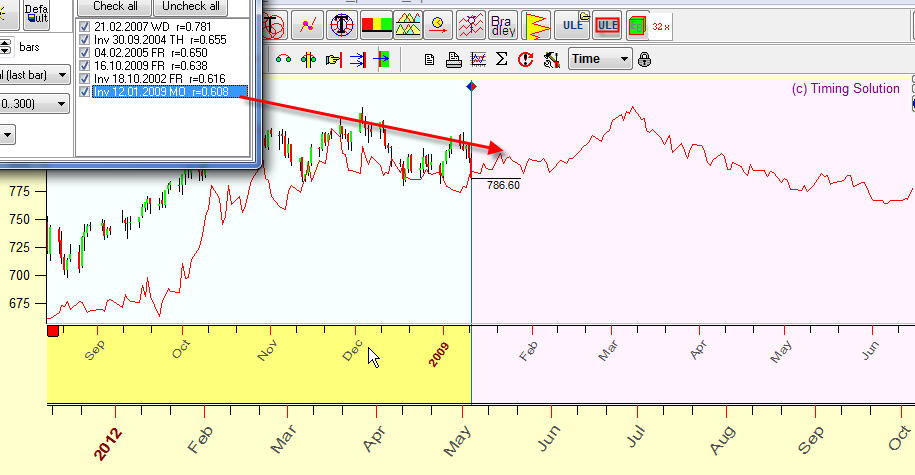
Task: Click the Check all button
Action: (x=115, y=7)
